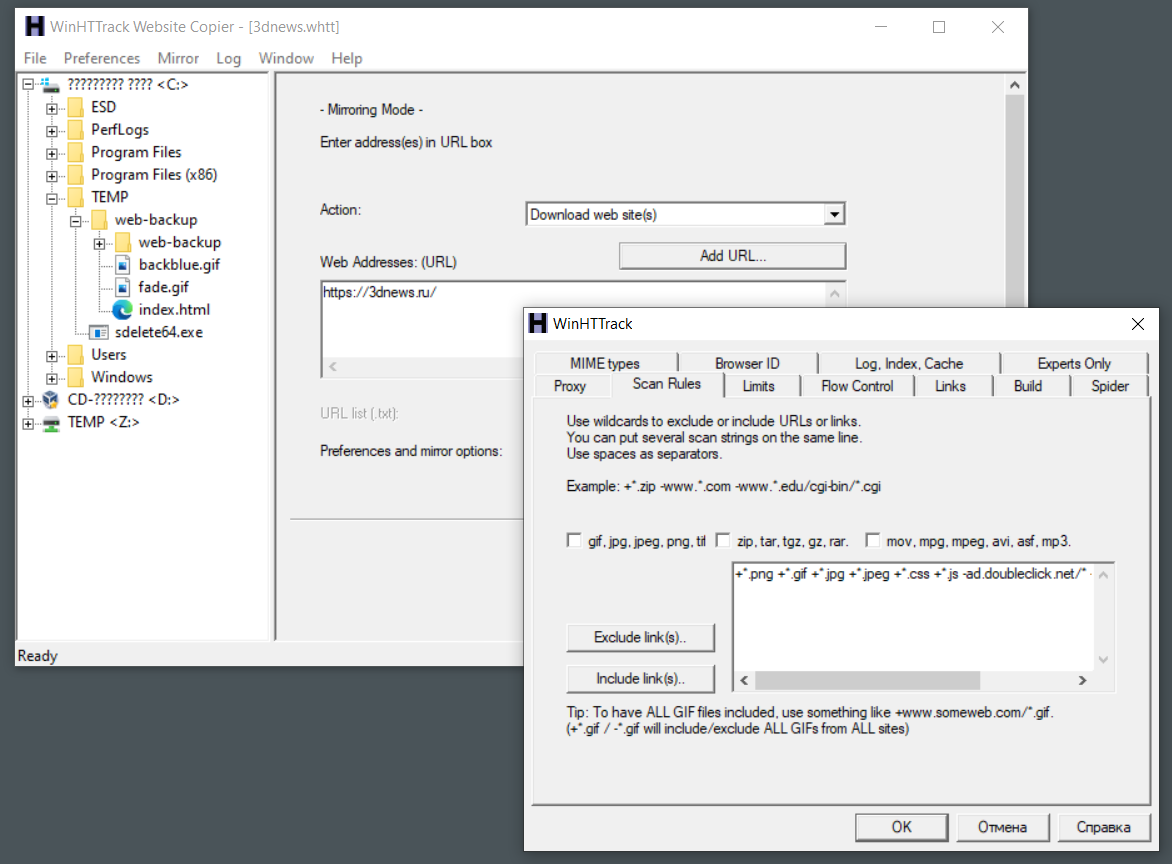Click the WinHTTrack options dialog logo icon
Image resolution: width=1172 pixels, height=864 pixels.
click(x=537, y=323)
